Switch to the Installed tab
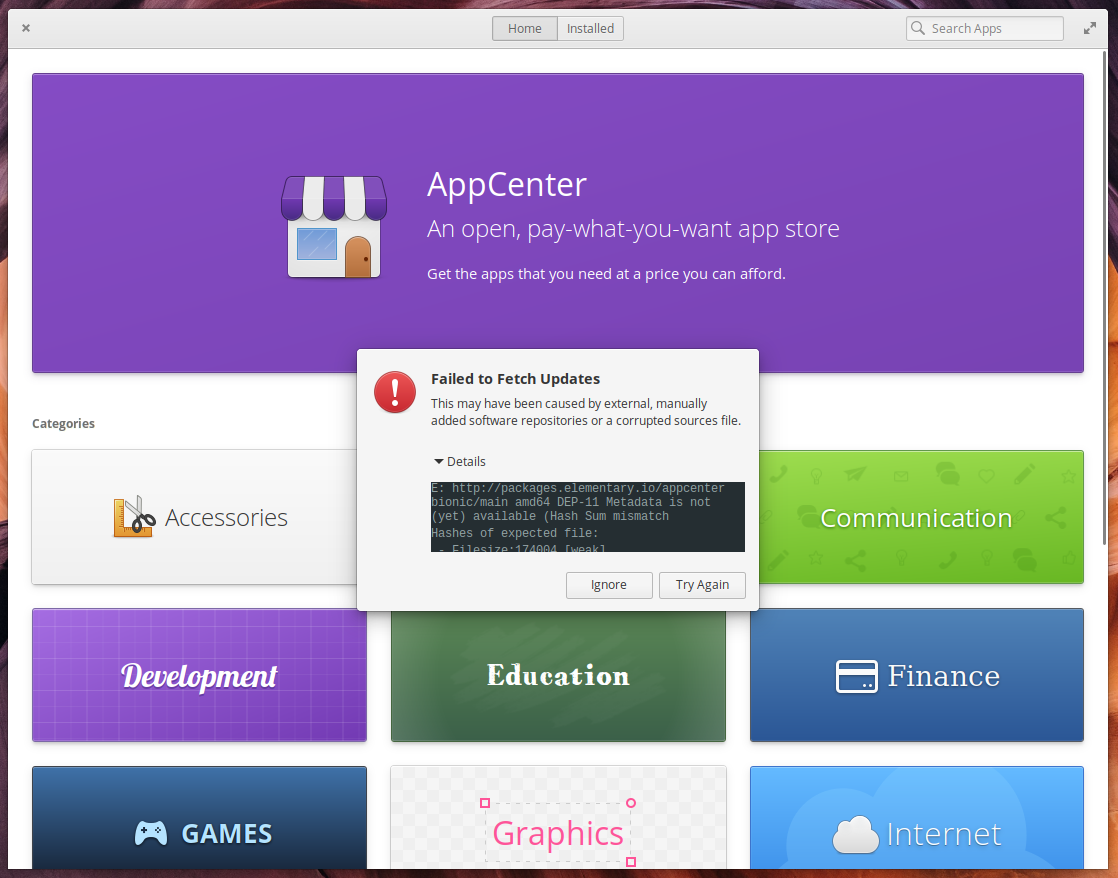The height and width of the screenshot is (878, 1118). point(590,29)
